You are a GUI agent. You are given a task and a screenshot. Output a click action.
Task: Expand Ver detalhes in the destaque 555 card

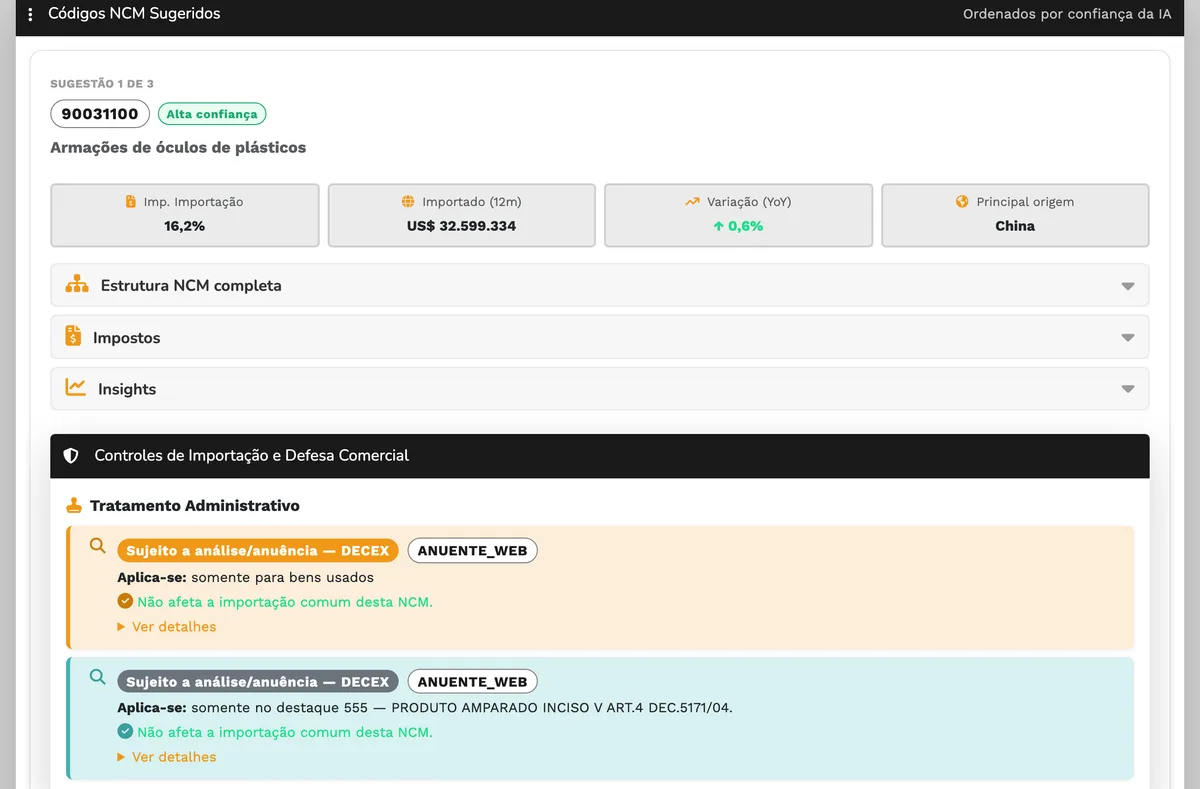tap(167, 757)
